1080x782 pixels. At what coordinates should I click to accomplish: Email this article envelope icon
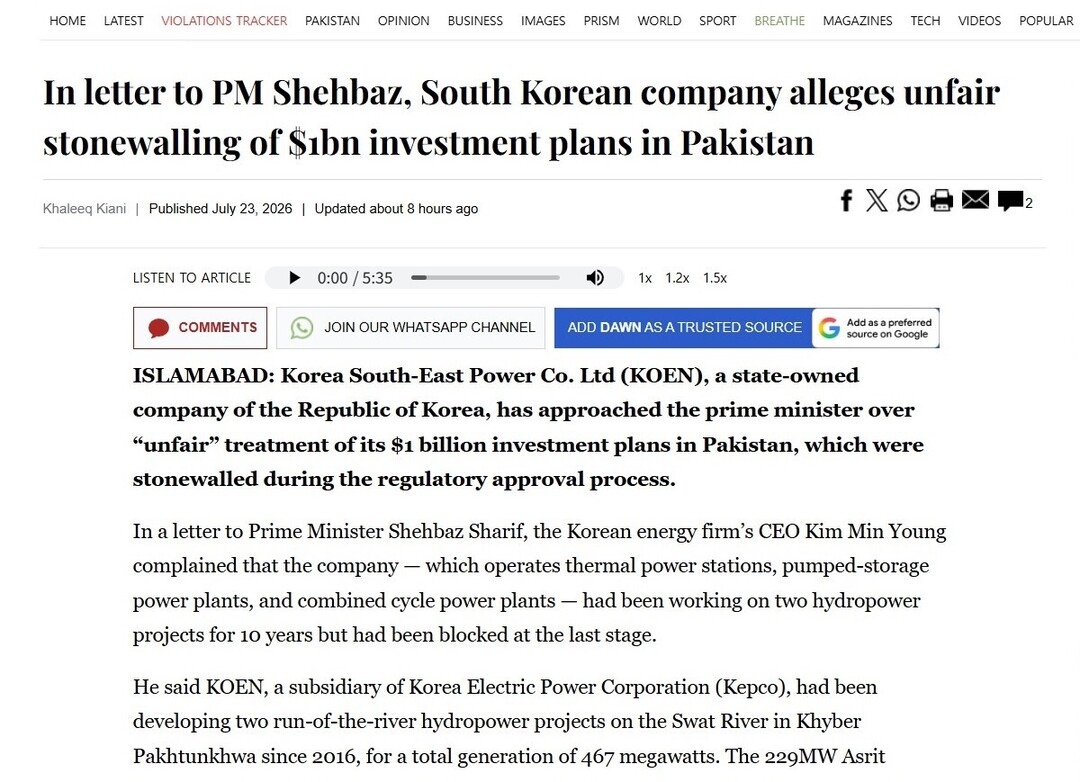(x=975, y=200)
